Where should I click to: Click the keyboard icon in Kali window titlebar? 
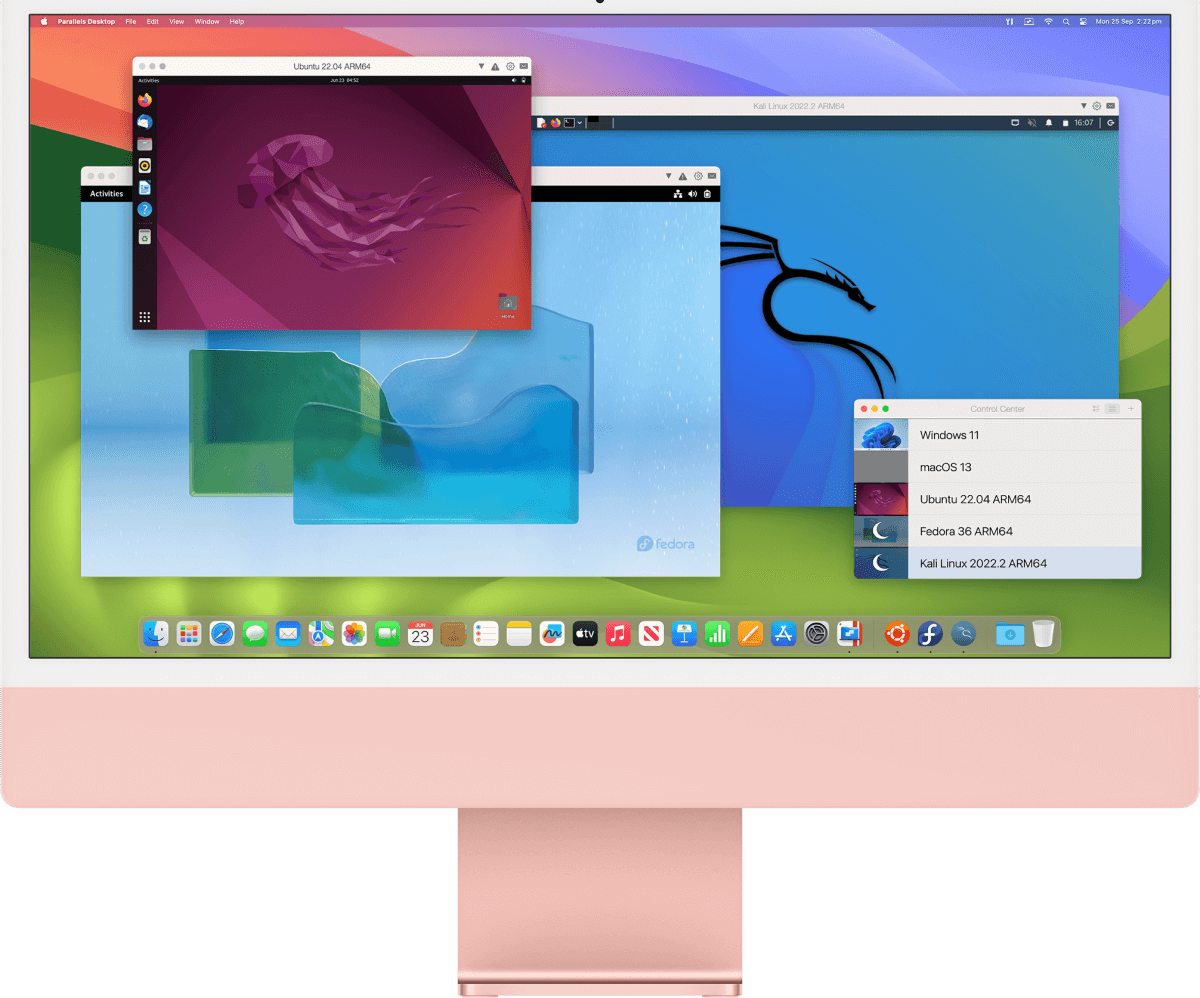coord(1110,106)
